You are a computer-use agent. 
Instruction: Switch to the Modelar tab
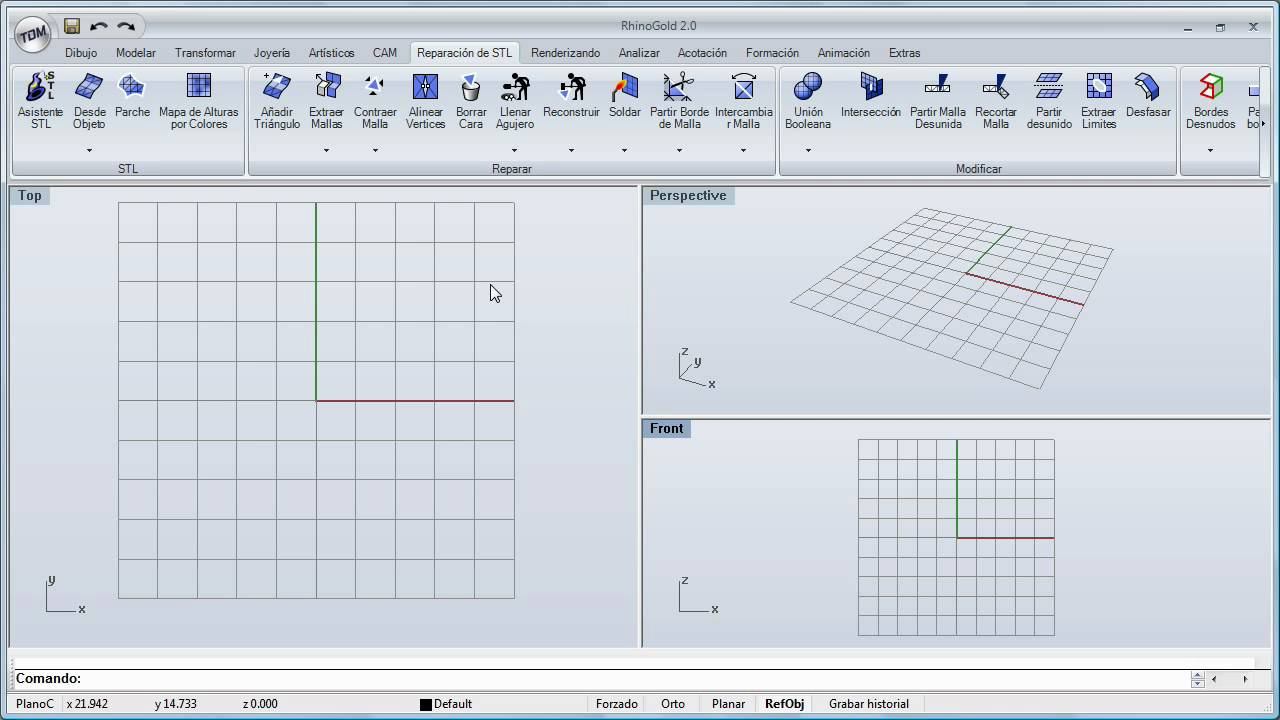click(x=136, y=53)
